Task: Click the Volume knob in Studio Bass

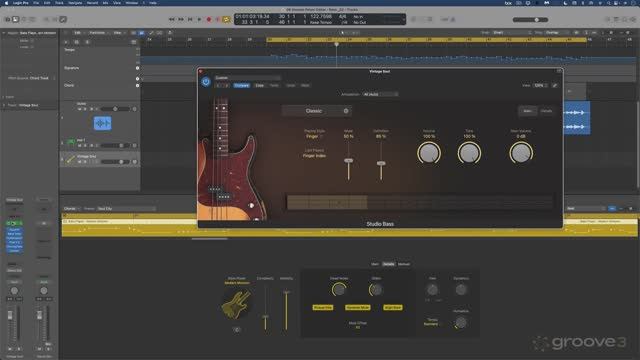Action: (x=429, y=153)
